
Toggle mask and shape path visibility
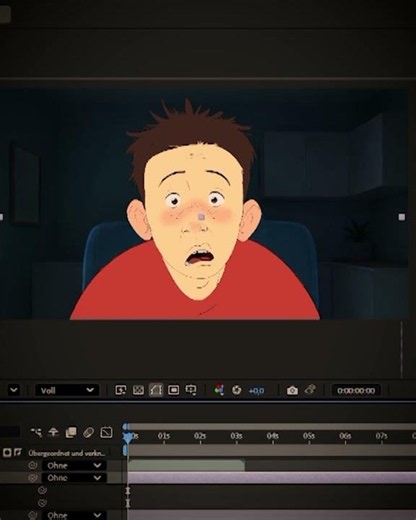coord(156,390)
